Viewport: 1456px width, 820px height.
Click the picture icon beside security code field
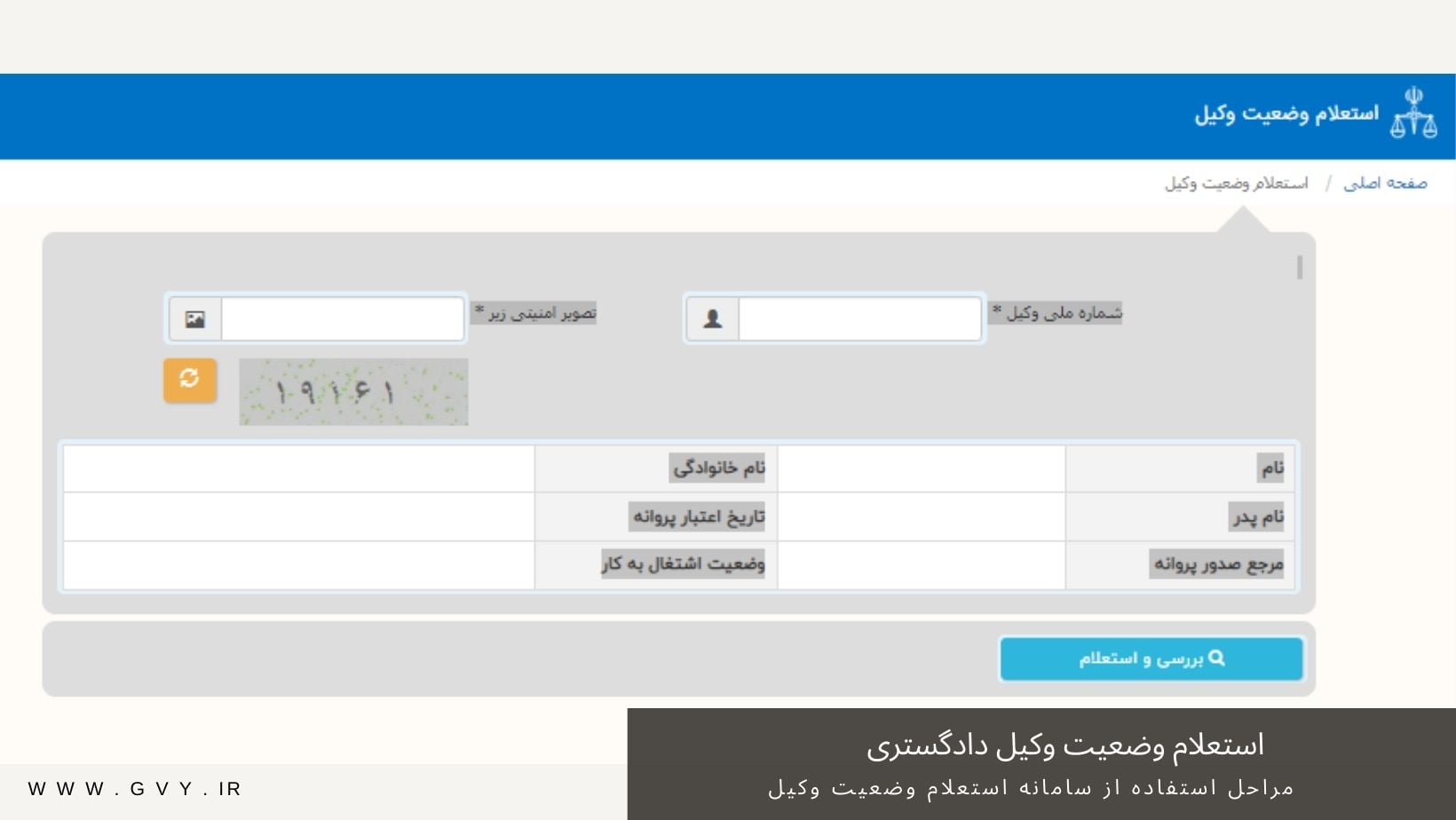click(x=195, y=319)
